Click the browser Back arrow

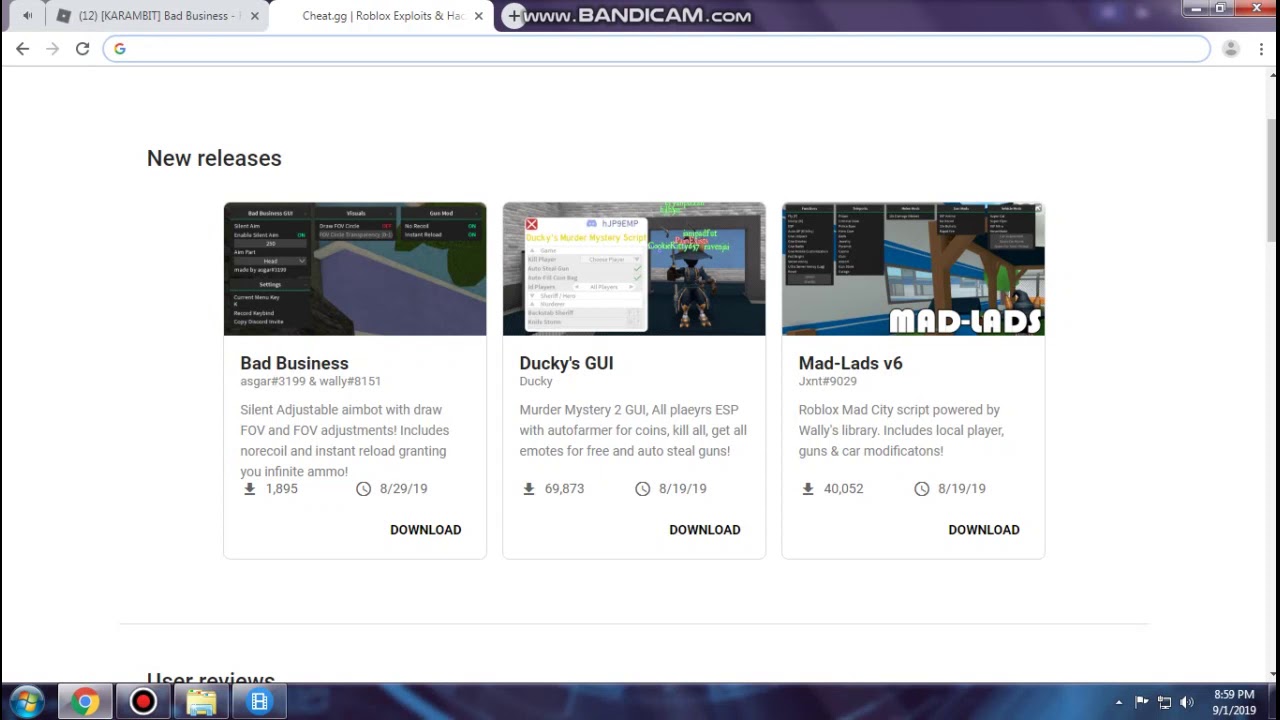pyautogui.click(x=22, y=48)
